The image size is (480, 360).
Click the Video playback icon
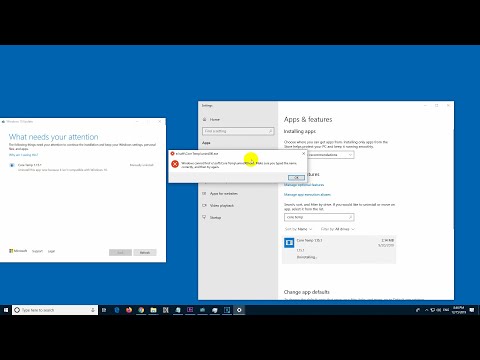(204, 205)
